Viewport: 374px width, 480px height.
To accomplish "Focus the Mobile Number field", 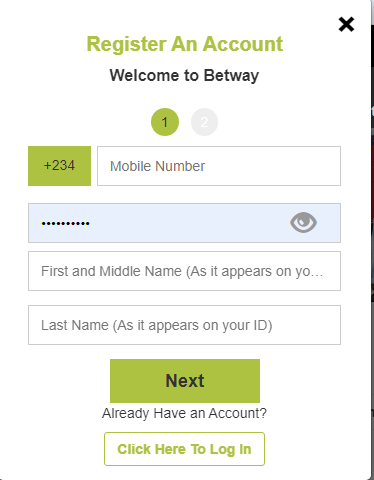I will pos(219,166).
